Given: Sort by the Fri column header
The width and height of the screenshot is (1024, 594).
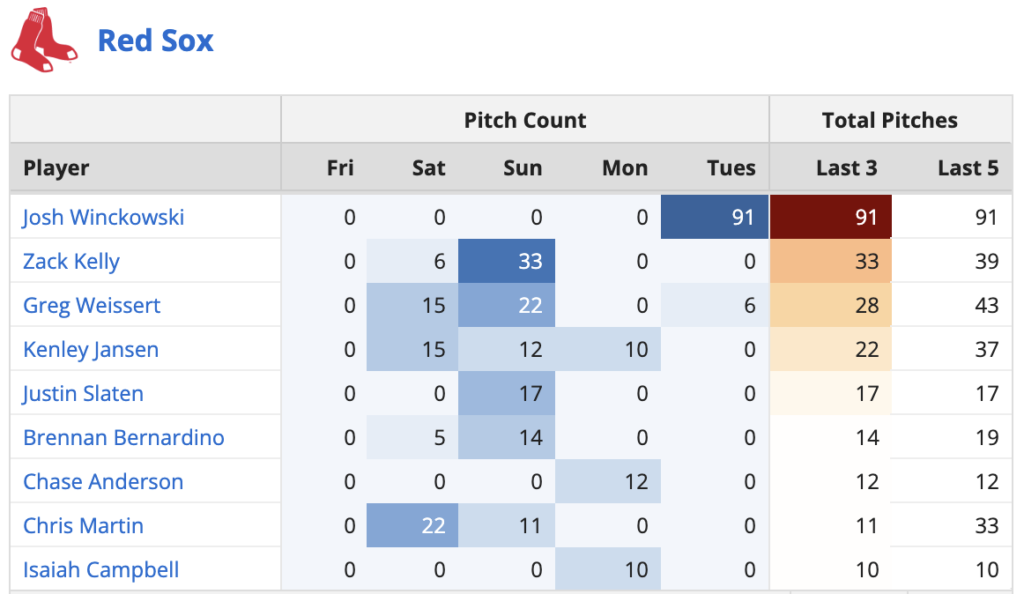Looking at the screenshot, I should click(340, 167).
